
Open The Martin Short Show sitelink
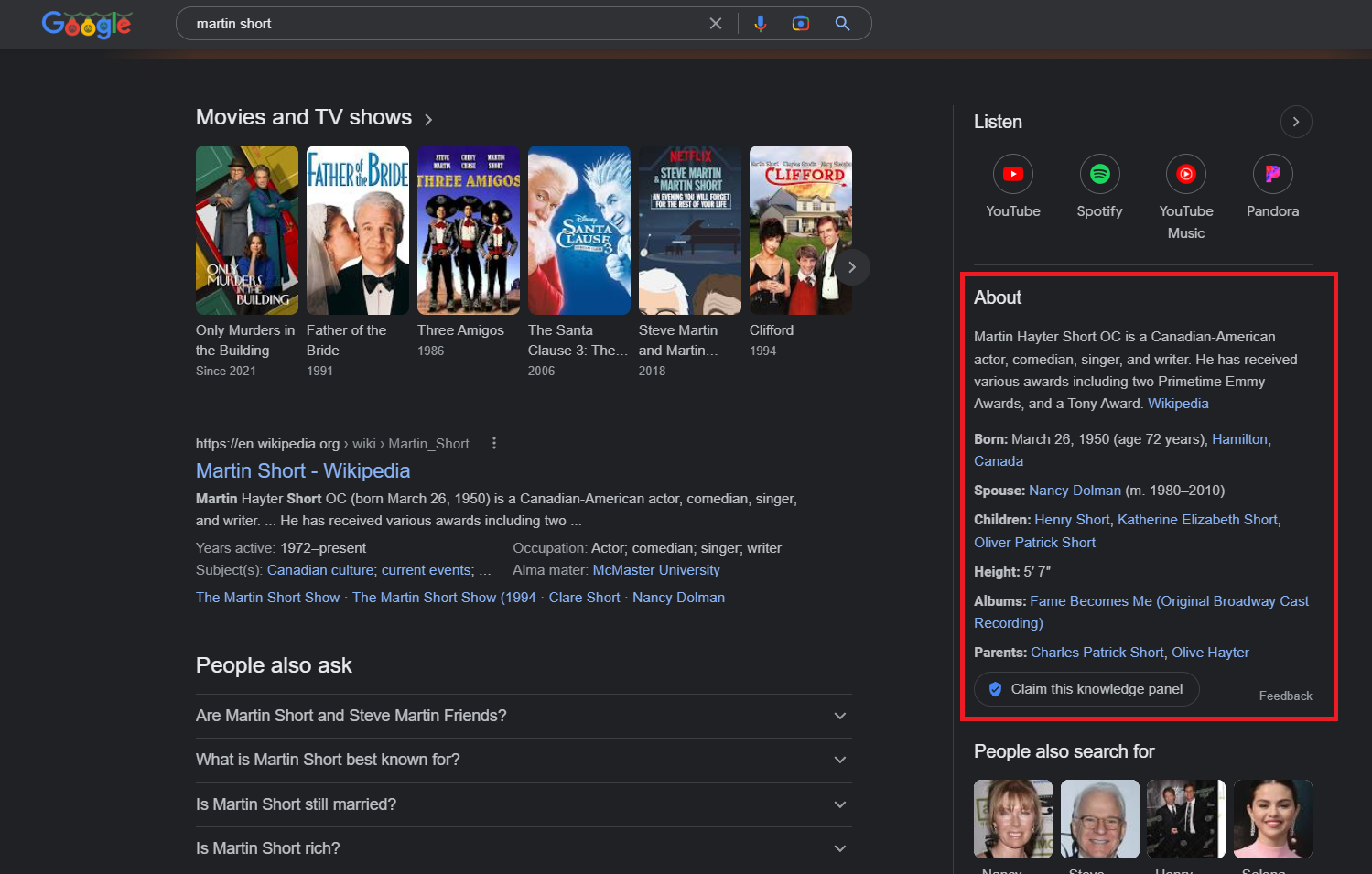pyautogui.click(x=267, y=598)
